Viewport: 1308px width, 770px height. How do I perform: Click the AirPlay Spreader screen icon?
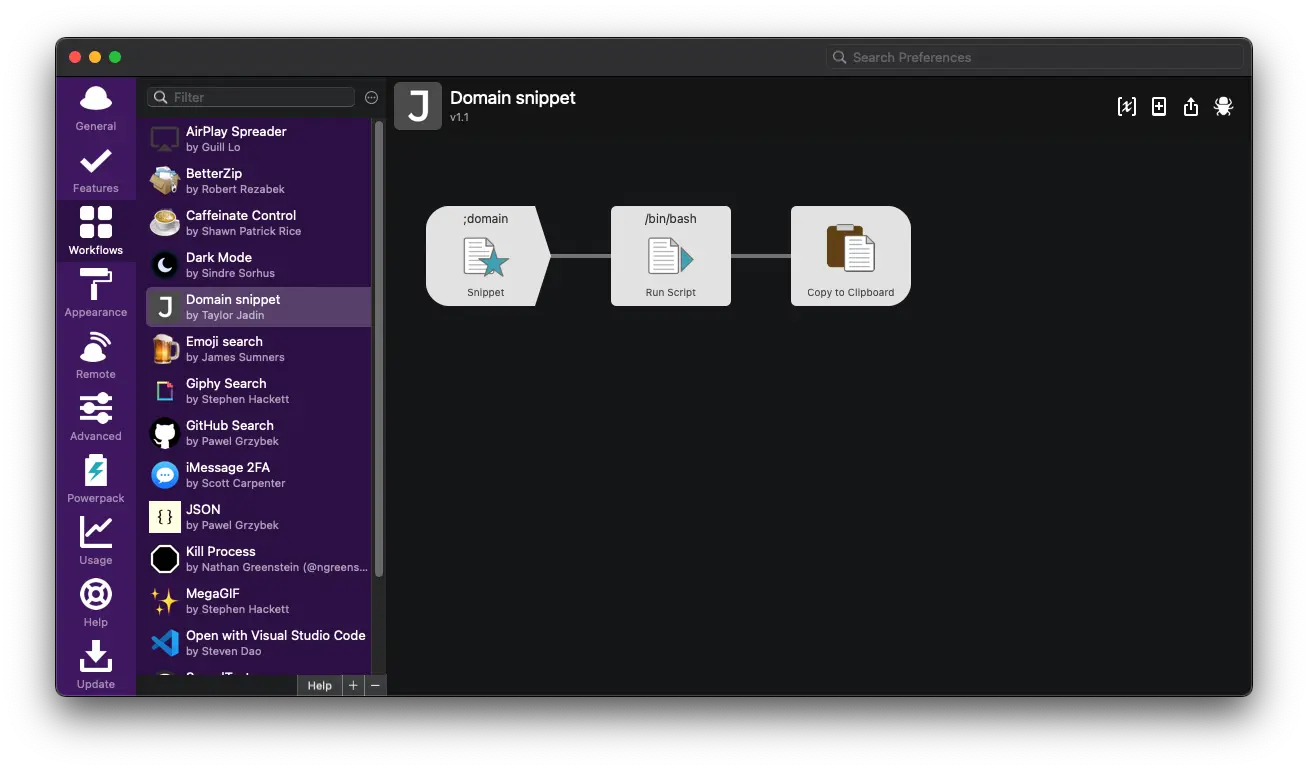coord(165,139)
